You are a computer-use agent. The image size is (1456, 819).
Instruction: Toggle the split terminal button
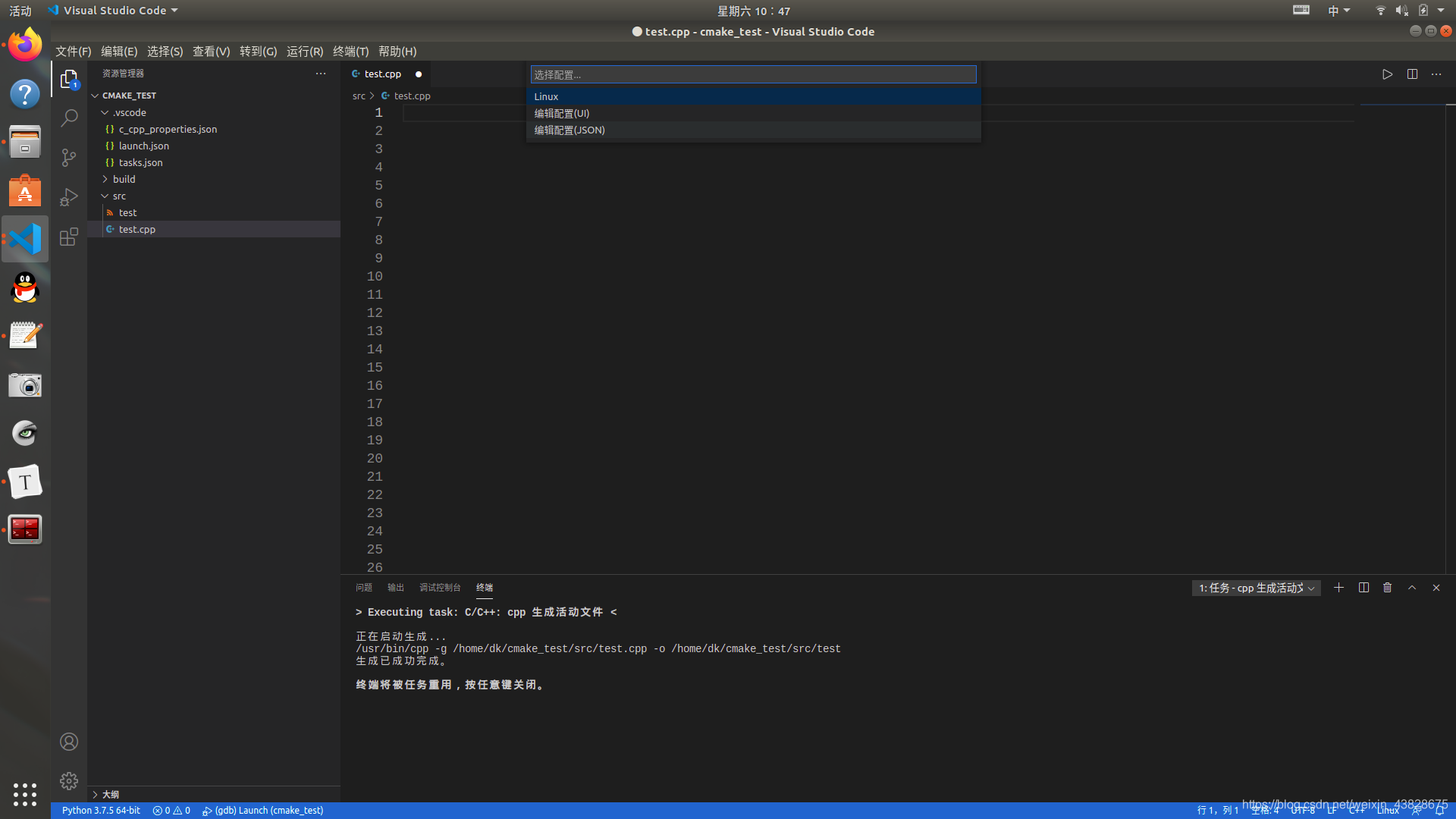(x=1363, y=588)
